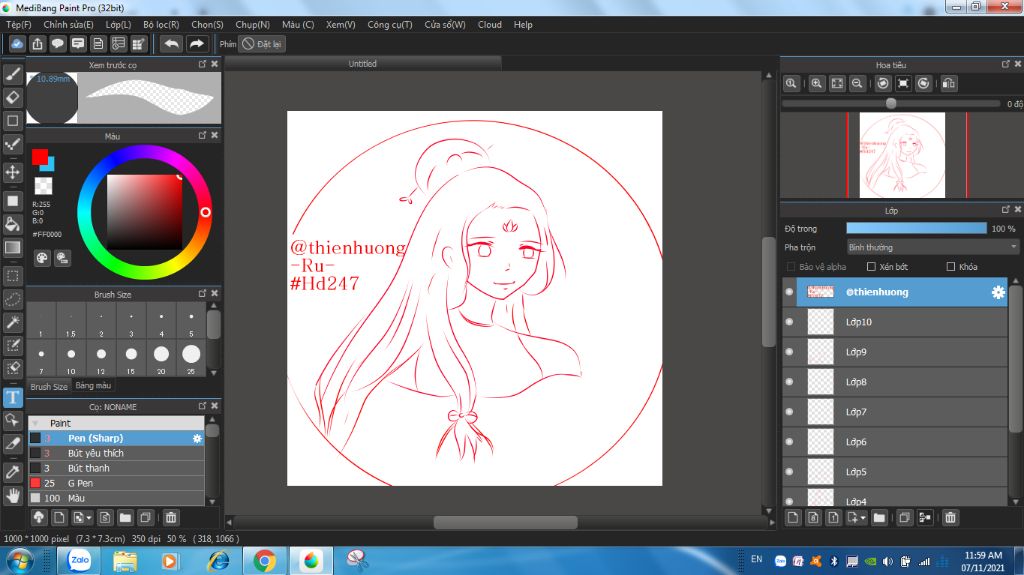Select the Brush tool in the left toolbar

pos(12,74)
